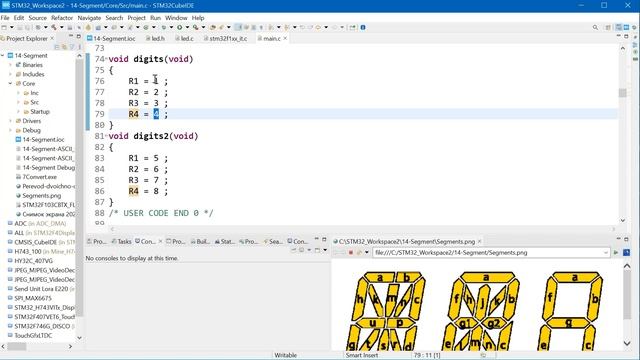Click the Open Perspective icon
Viewport: 640px width, 360px height.
coord(608,27)
